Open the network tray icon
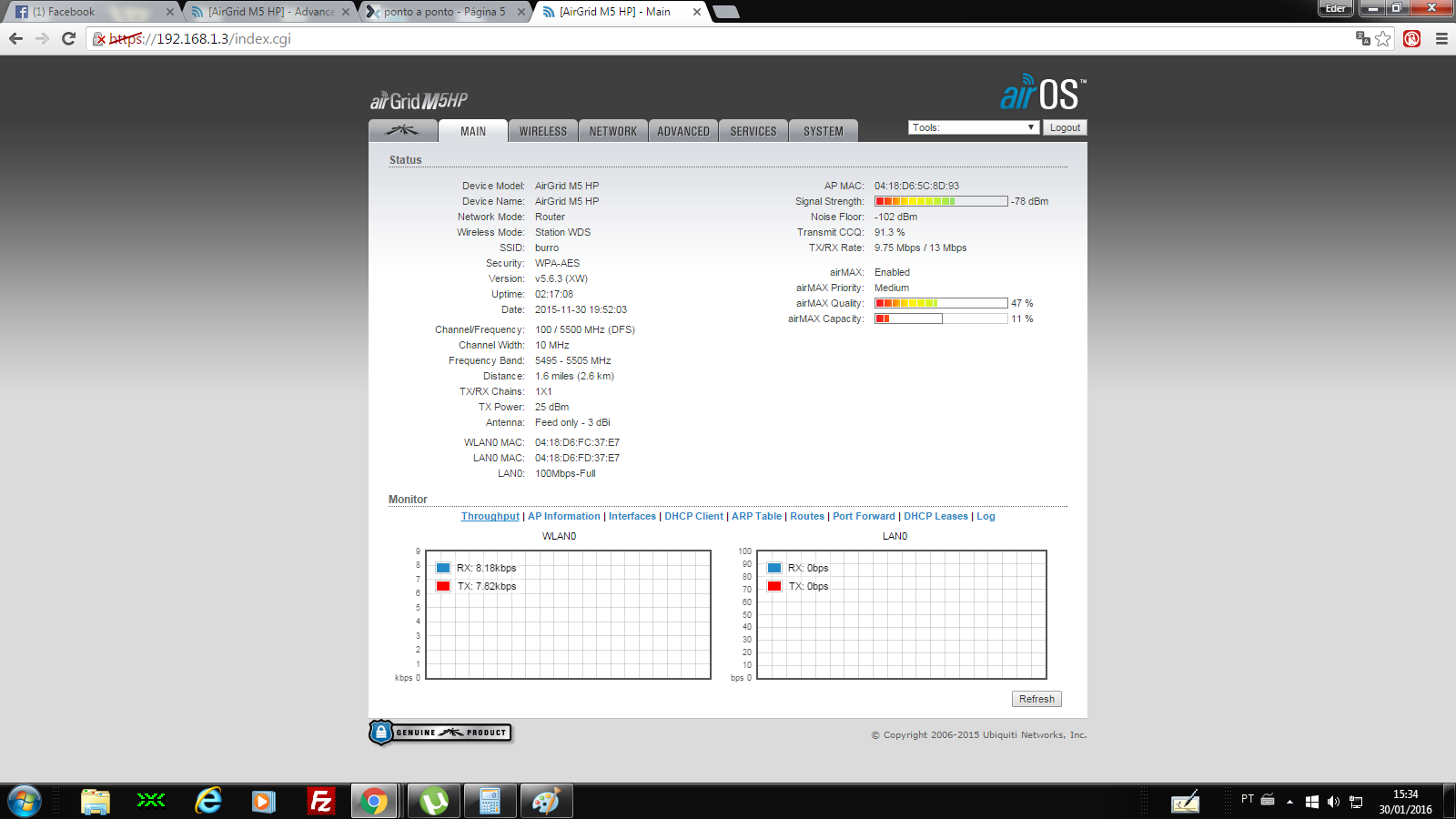The image size is (1456, 819). [1356, 802]
